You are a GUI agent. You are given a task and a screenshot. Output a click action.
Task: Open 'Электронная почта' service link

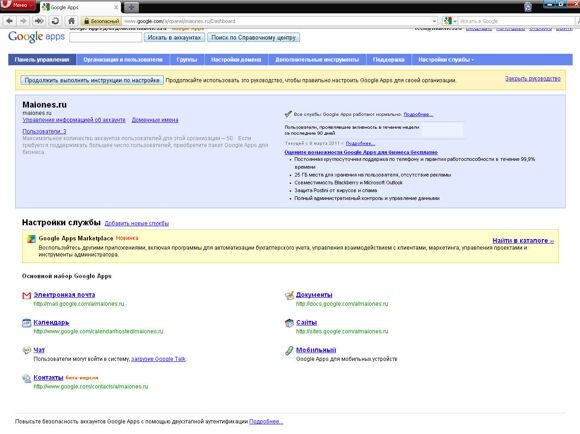tap(64, 295)
